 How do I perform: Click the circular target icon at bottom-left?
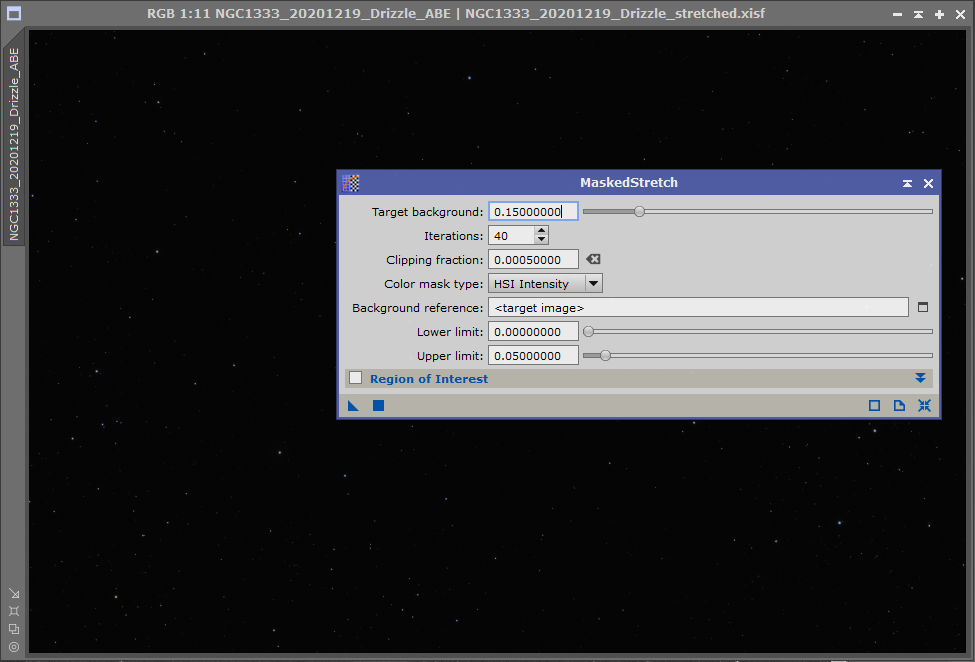pyautogui.click(x=14, y=647)
